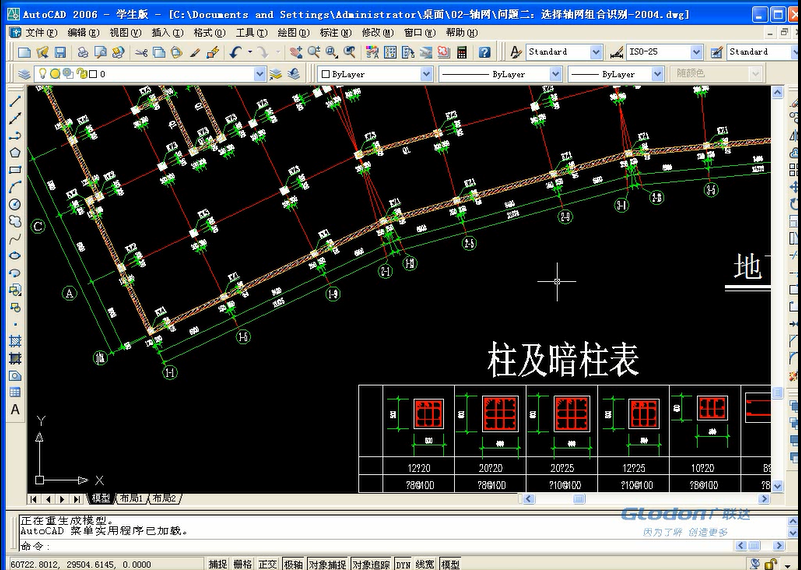Image resolution: width=801 pixels, height=570 pixels.
Task: Select the Multiline Text tool
Action: tap(15, 409)
